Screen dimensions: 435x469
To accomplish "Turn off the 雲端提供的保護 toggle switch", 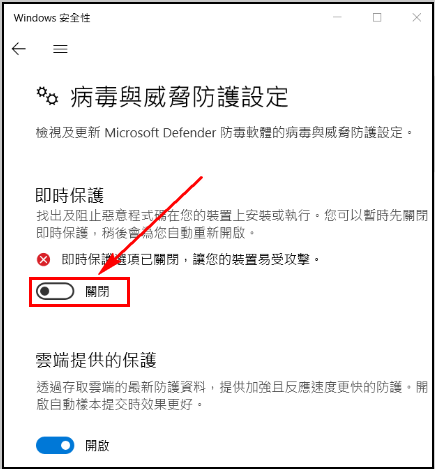I will pyautogui.click(x=55, y=445).
